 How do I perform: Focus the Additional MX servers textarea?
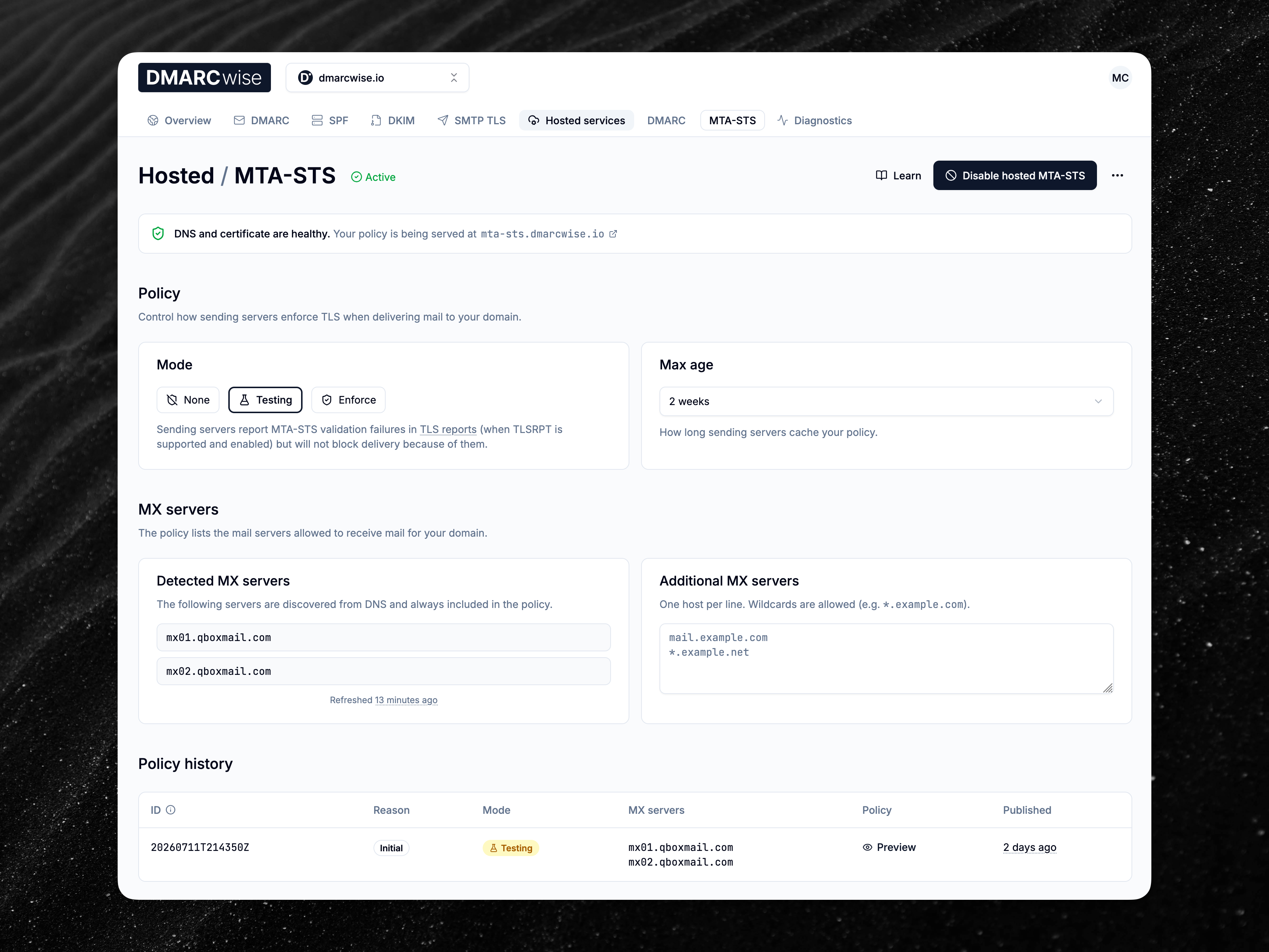[886, 659]
